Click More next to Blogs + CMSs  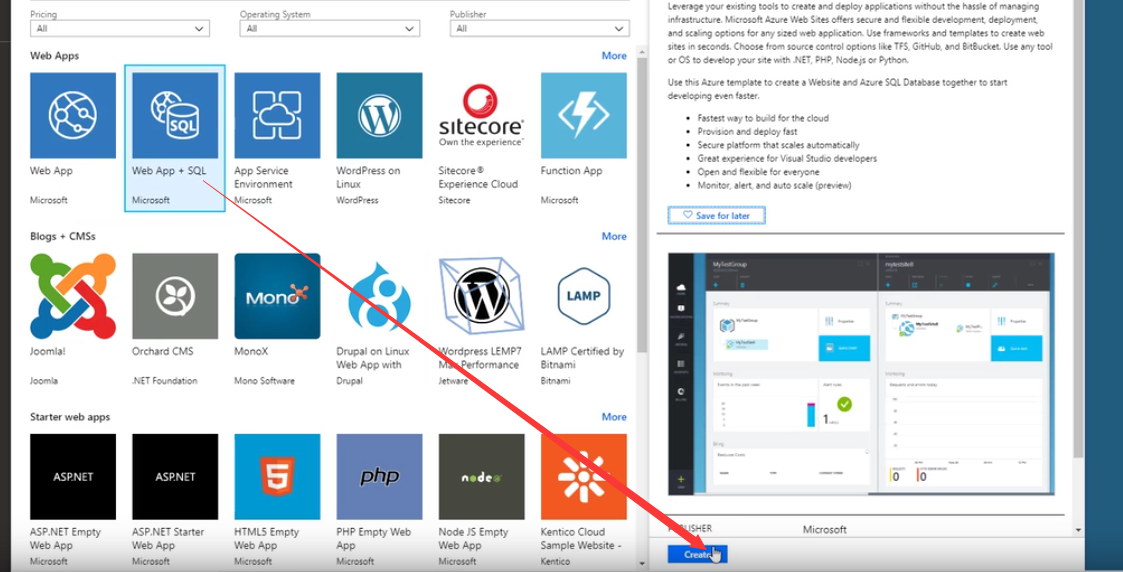[x=614, y=236]
